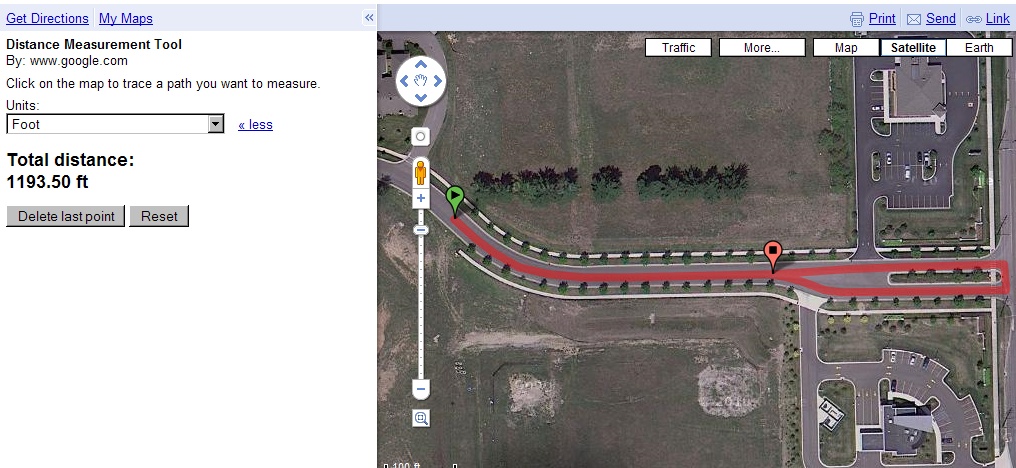Zoom out using bottom minus button
The image size is (1016, 468).
(421, 390)
